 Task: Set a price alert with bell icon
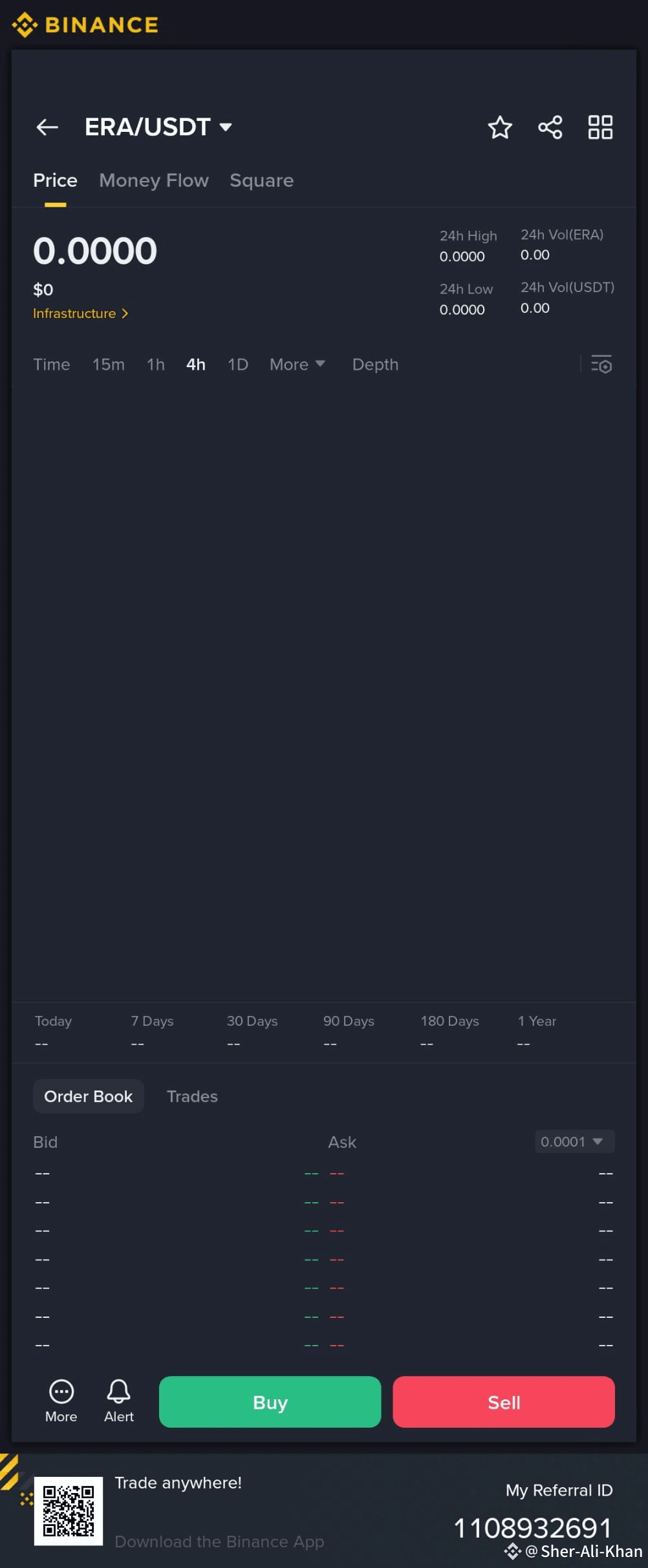pyautogui.click(x=119, y=1401)
